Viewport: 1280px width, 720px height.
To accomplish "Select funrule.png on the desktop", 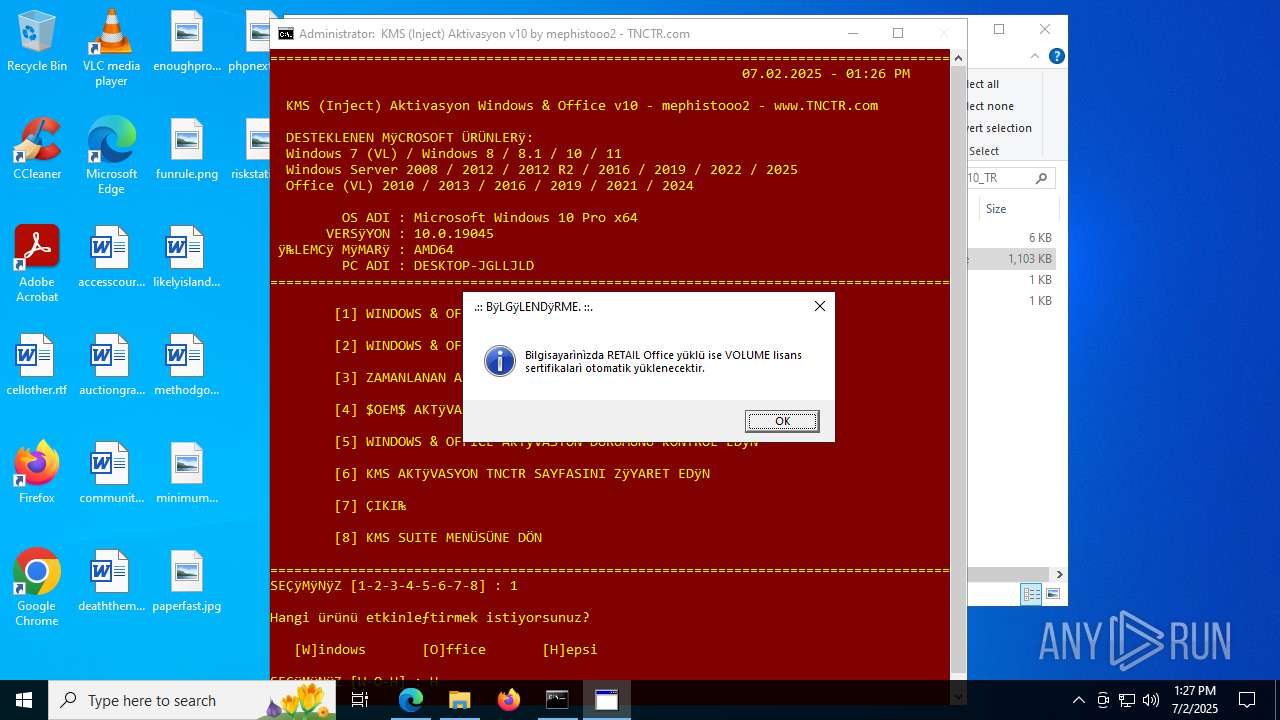I will point(187,149).
